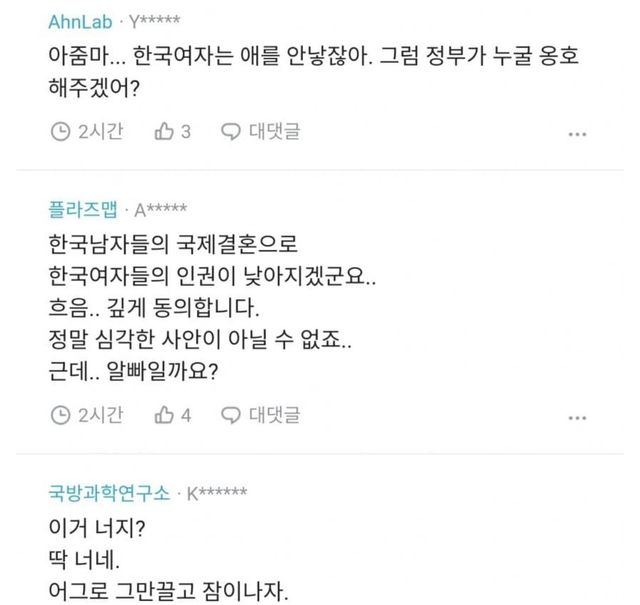Click the like count 4
Image resolution: width=640 pixels, height=605 pixels.
(185, 414)
